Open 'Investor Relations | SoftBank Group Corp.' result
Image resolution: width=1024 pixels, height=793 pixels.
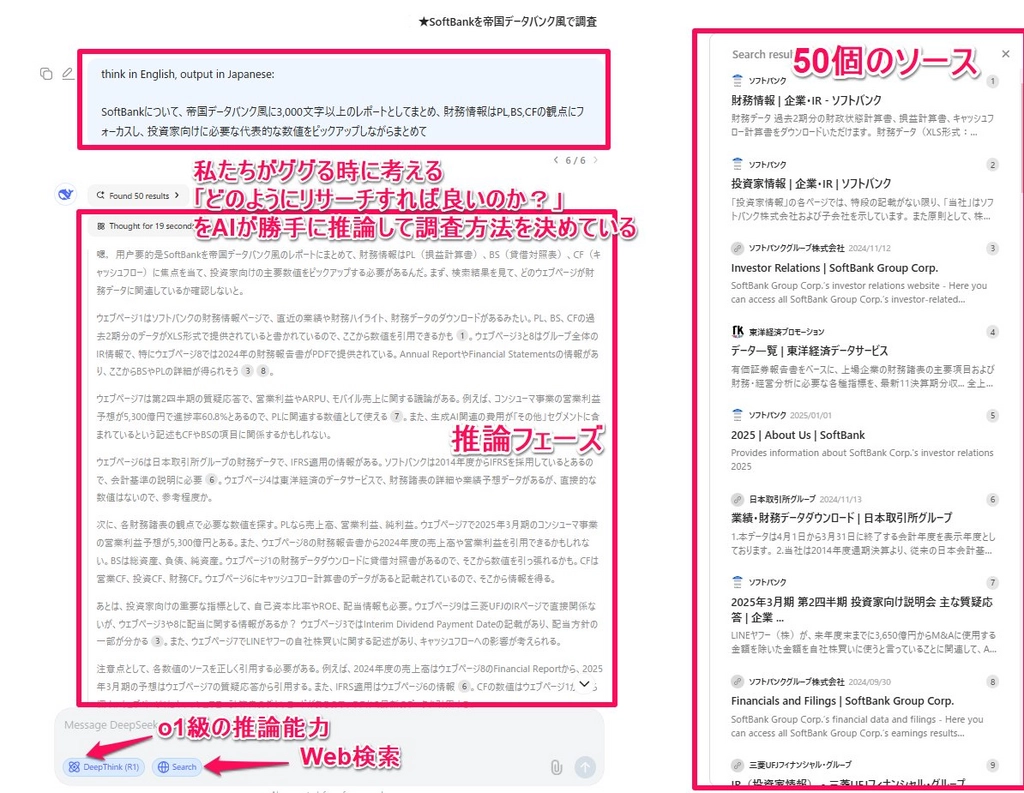coord(834,268)
